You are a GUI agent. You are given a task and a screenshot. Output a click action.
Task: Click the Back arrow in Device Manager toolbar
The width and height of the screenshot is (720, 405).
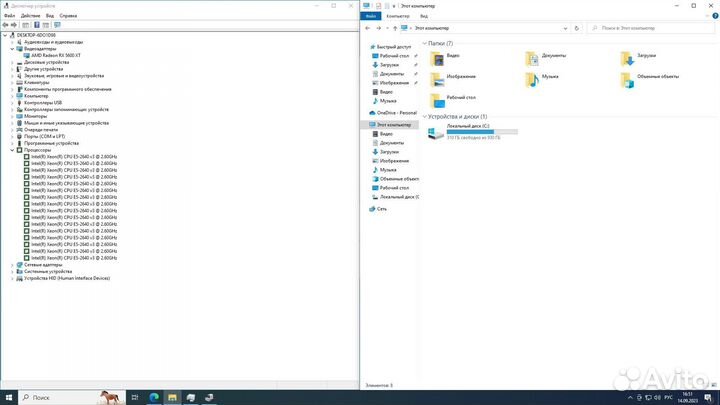(x=6, y=25)
